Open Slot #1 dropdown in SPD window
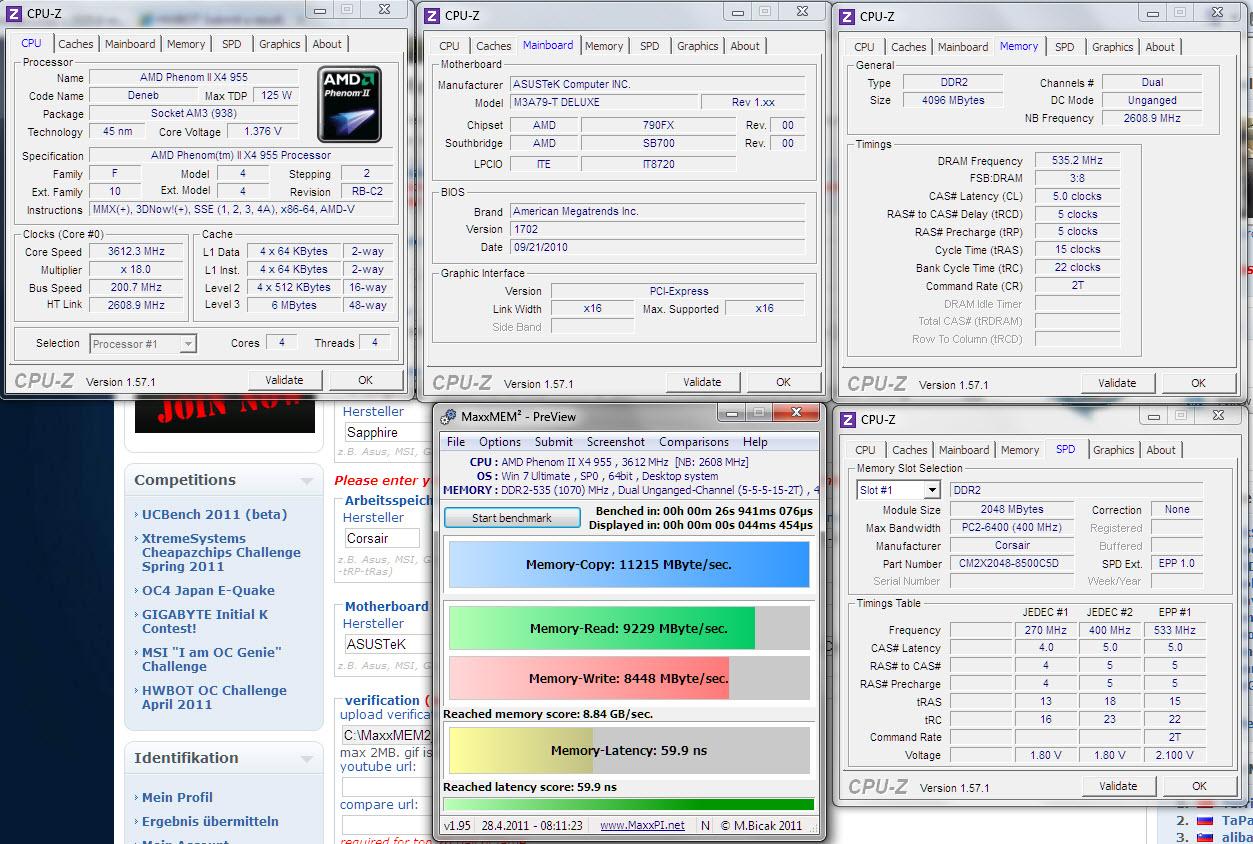1253x844 pixels. (x=931, y=490)
